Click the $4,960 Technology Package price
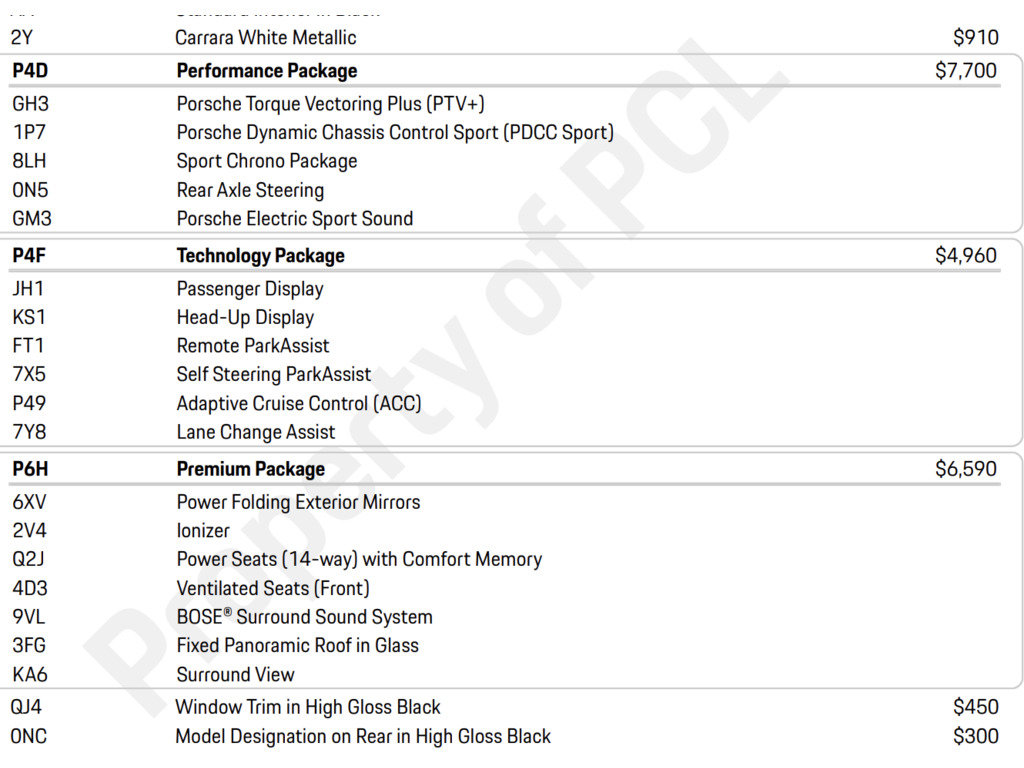1024x768 pixels. pyautogui.click(x=966, y=255)
